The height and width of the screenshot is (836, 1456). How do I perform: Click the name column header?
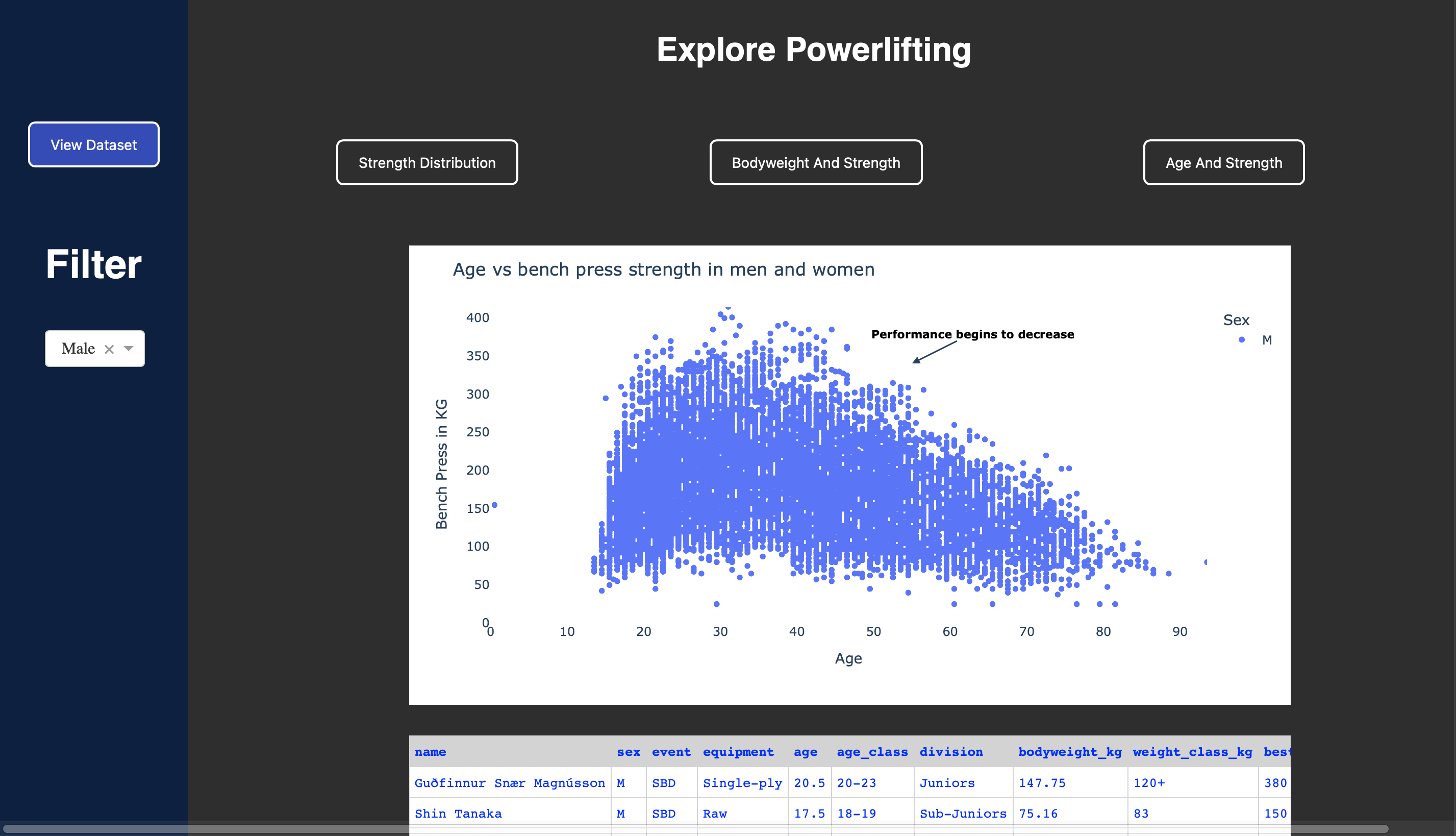point(431,752)
